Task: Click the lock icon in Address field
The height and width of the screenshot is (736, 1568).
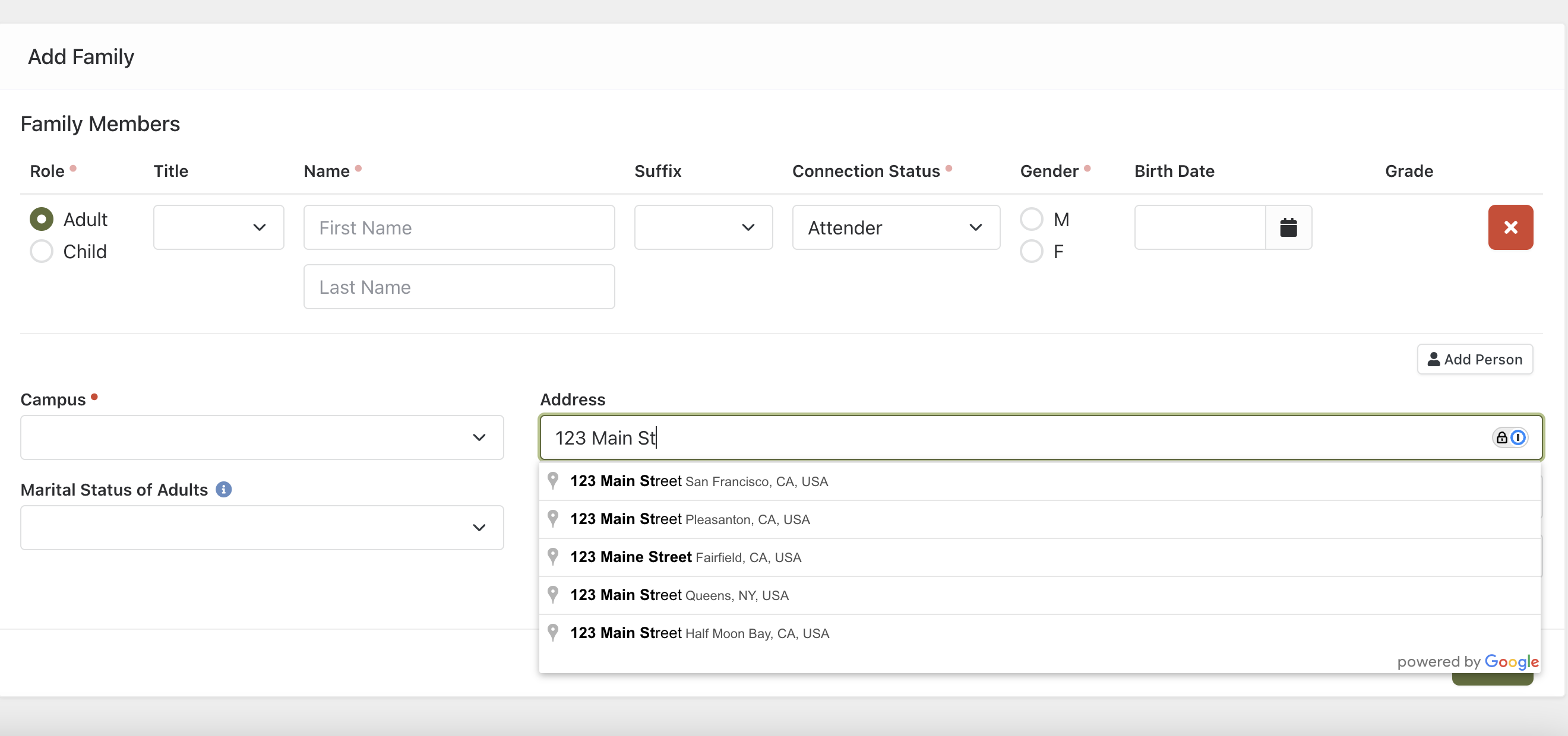Action: click(1501, 437)
